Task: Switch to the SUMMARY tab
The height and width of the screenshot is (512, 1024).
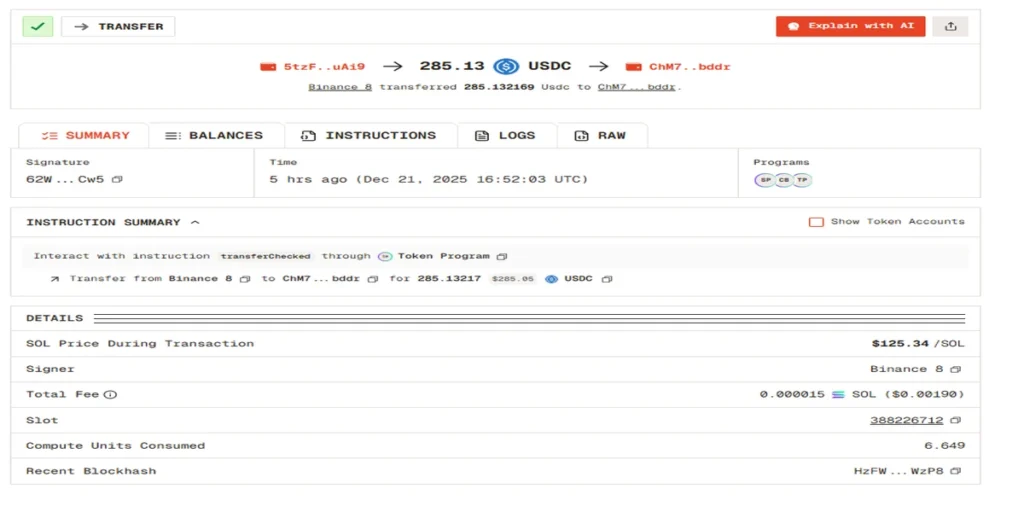Action: (x=85, y=136)
